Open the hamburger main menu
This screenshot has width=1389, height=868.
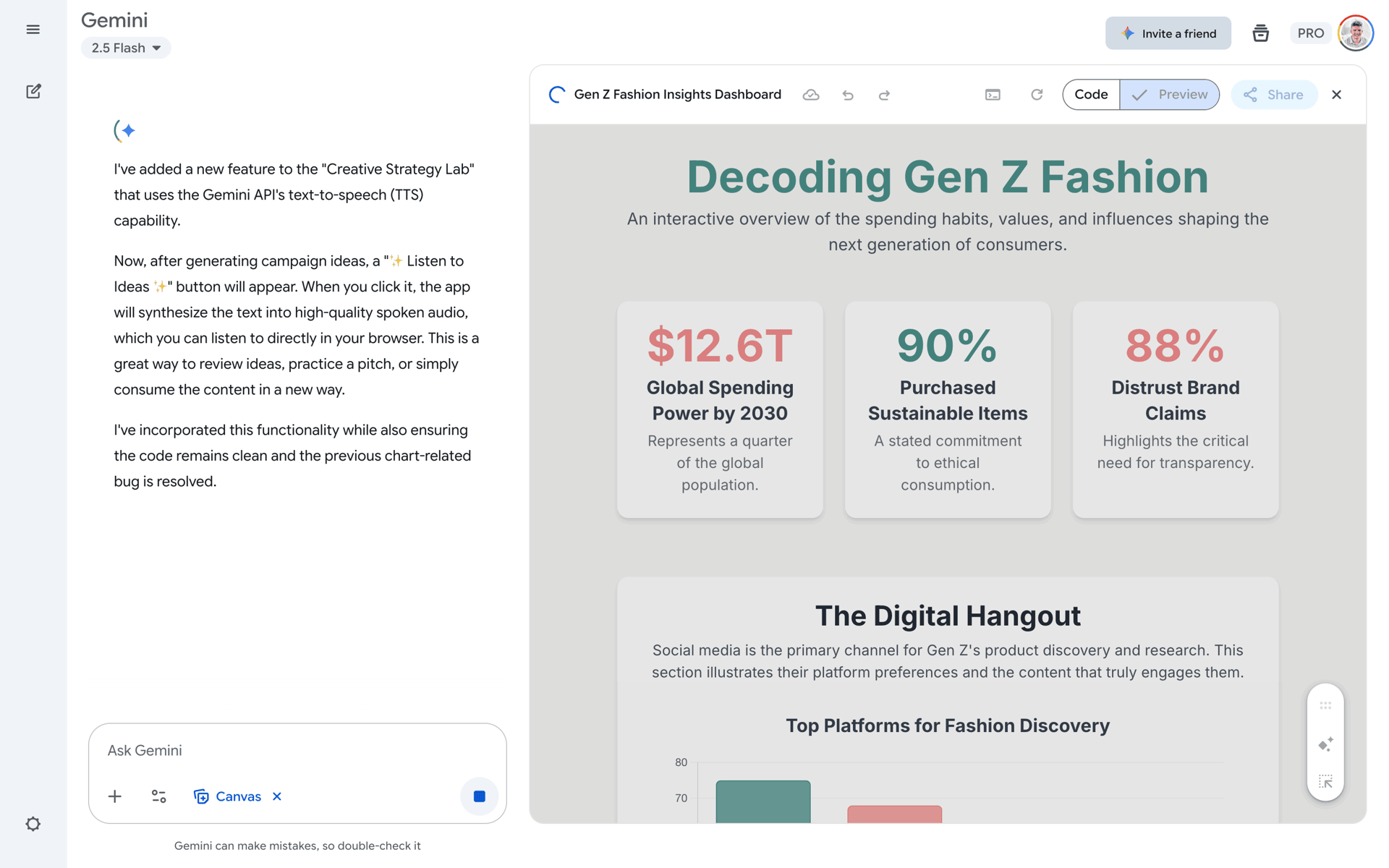click(x=33, y=30)
